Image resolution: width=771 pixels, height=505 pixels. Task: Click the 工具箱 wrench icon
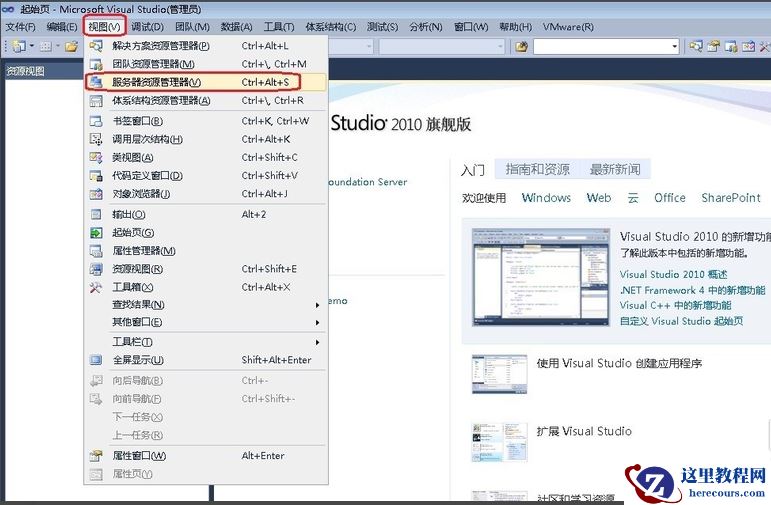tap(96, 287)
